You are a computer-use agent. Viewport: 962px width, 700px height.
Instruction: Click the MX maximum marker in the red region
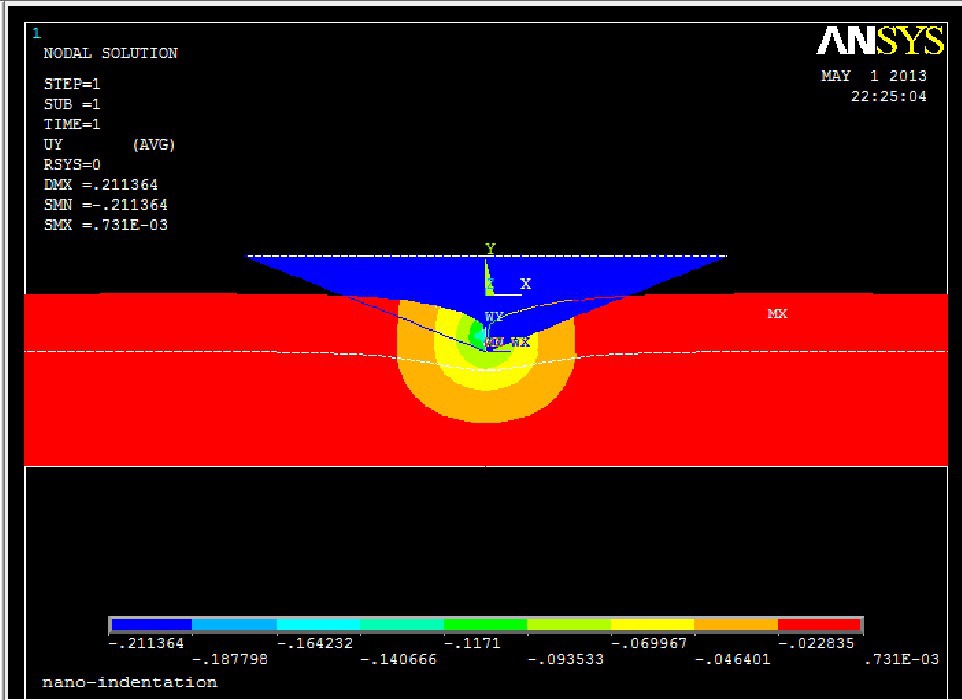point(777,314)
